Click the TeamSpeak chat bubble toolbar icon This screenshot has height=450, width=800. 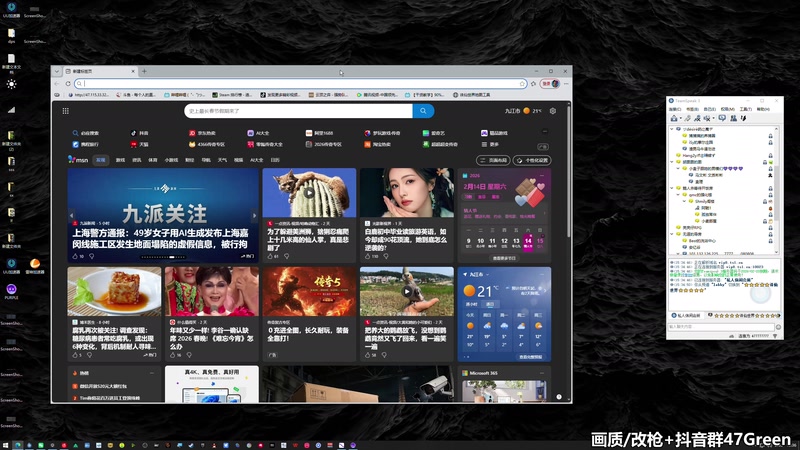722,118
